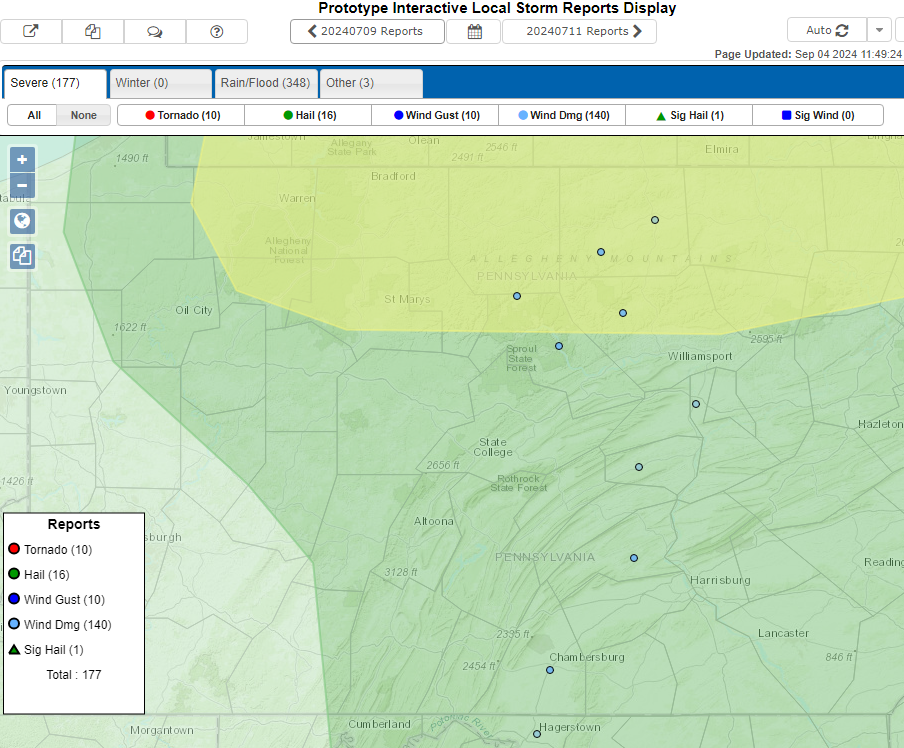904x748 pixels.
Task: Click the globe icon on the map
Action: [x=22, y=221]
